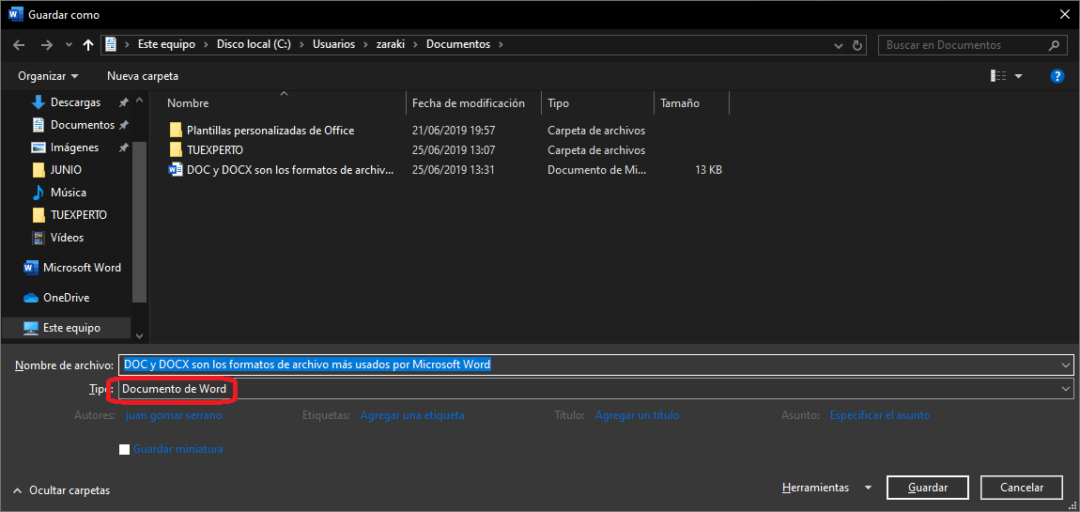Open the Organizar menu

point(47,76)
